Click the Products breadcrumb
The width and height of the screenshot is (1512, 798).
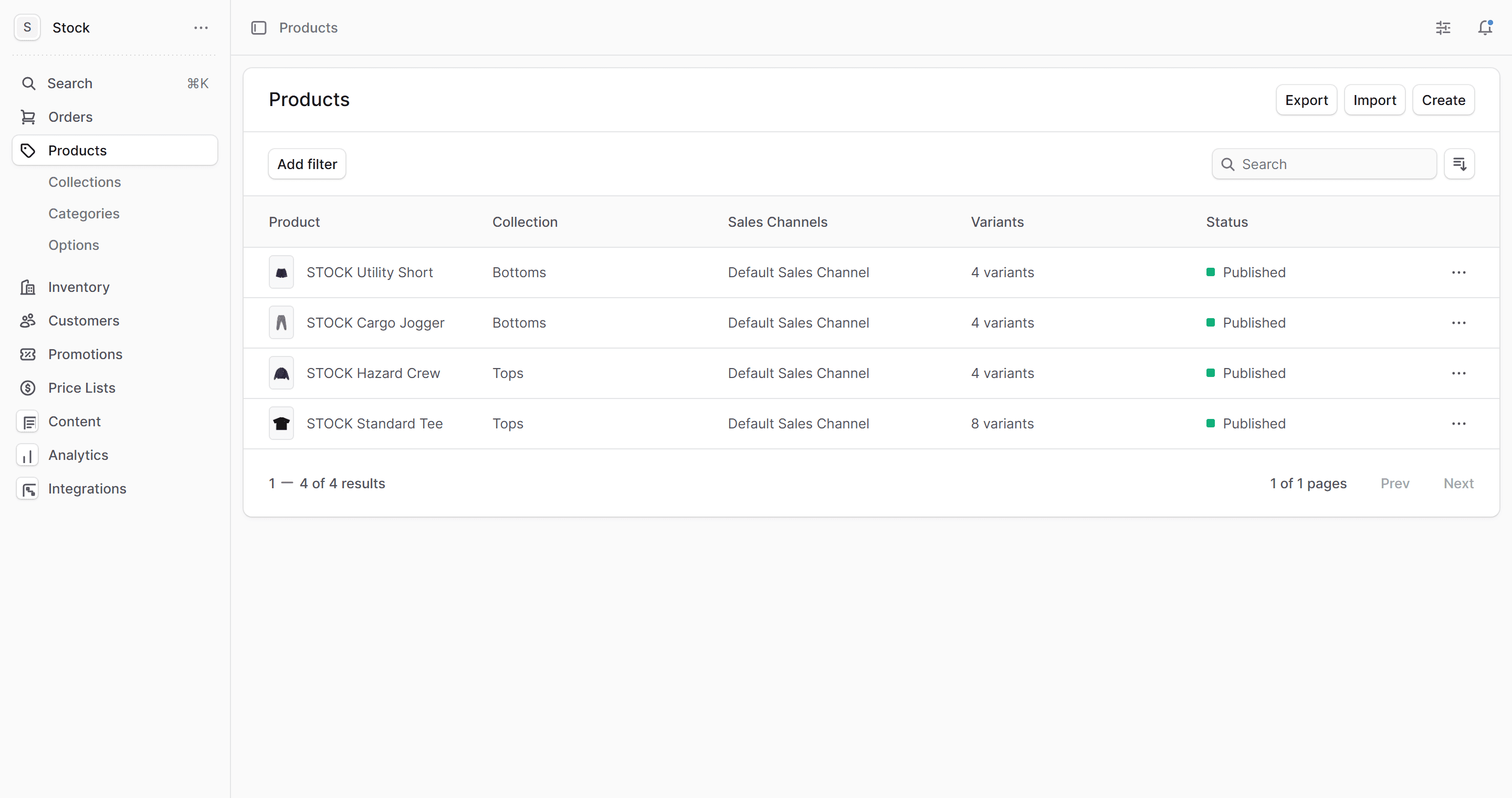[x=308, y=28]
